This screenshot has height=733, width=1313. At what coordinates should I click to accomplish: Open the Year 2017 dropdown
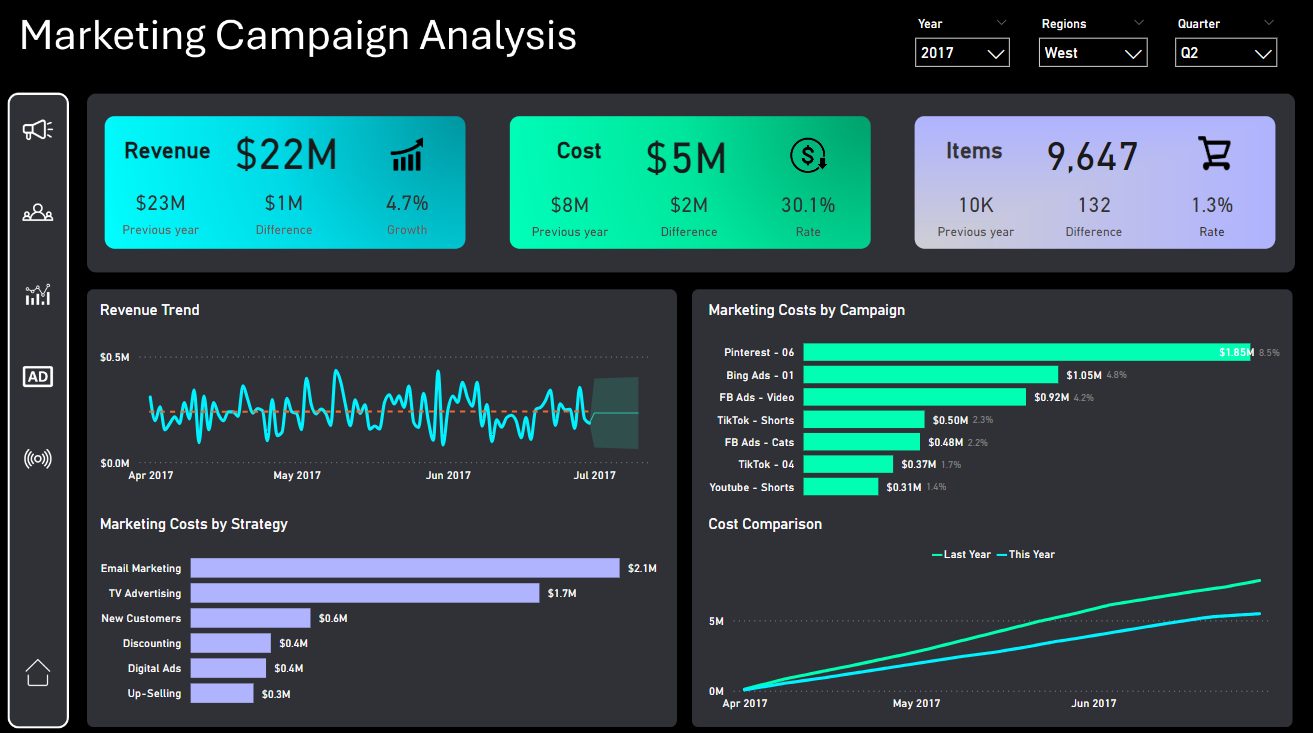tap(962, 53)
